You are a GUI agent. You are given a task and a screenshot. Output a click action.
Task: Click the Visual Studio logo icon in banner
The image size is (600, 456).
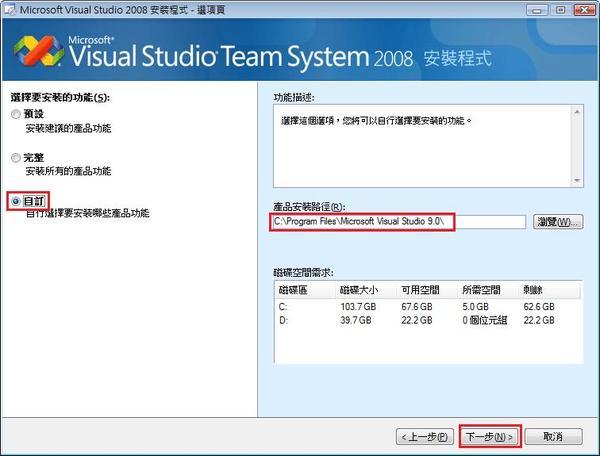[39, 51]
